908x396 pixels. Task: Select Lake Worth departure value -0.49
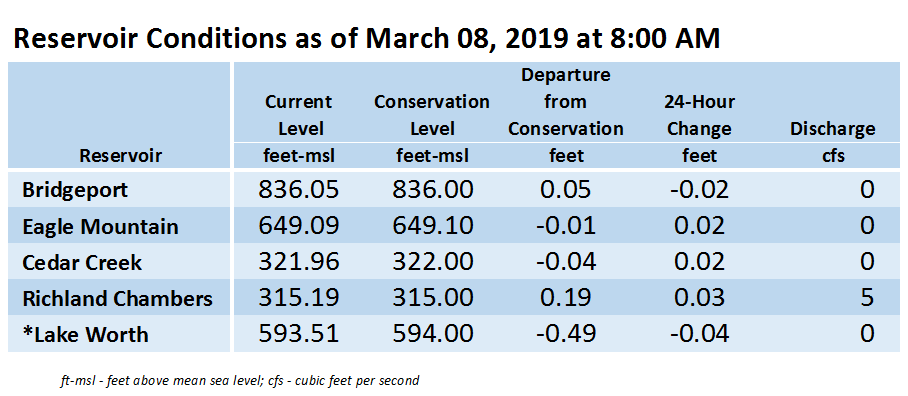566,335
